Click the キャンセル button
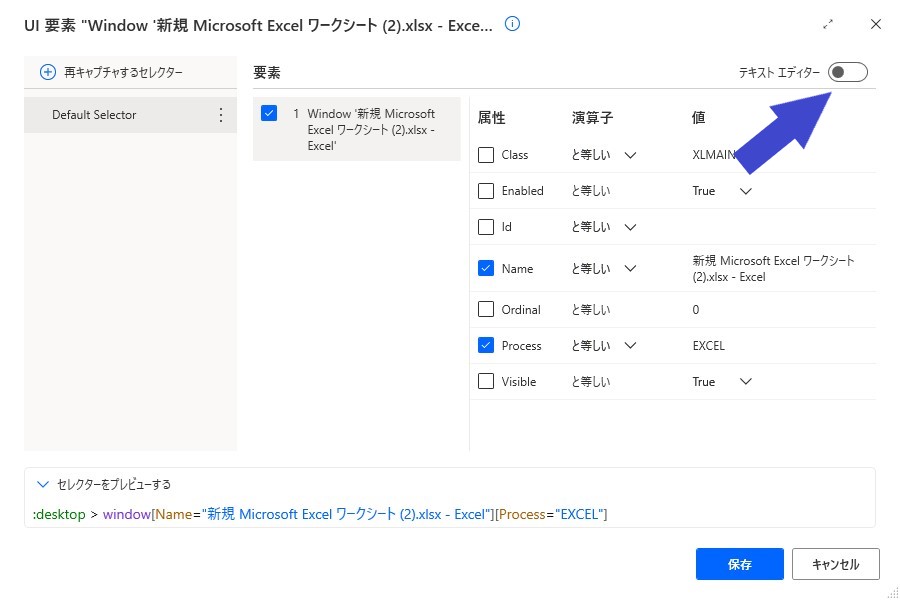 [835, 564]
